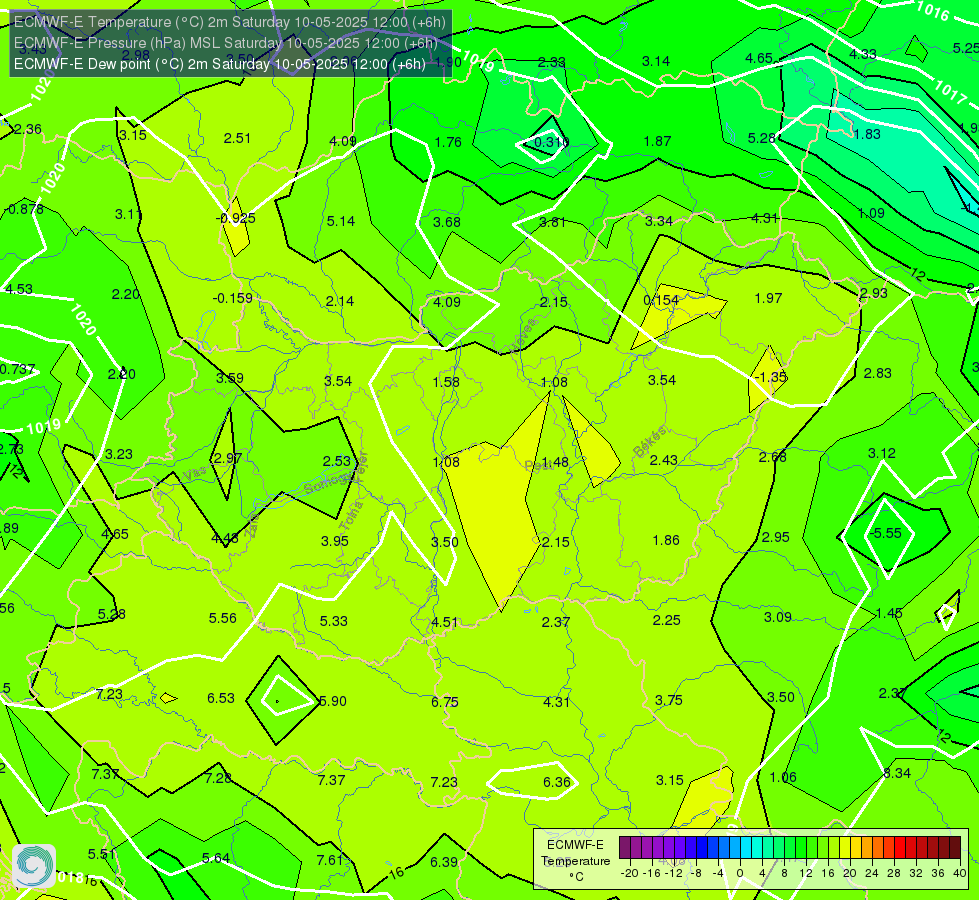Select the ECMWF-E Temperature 2m header line

230,22
